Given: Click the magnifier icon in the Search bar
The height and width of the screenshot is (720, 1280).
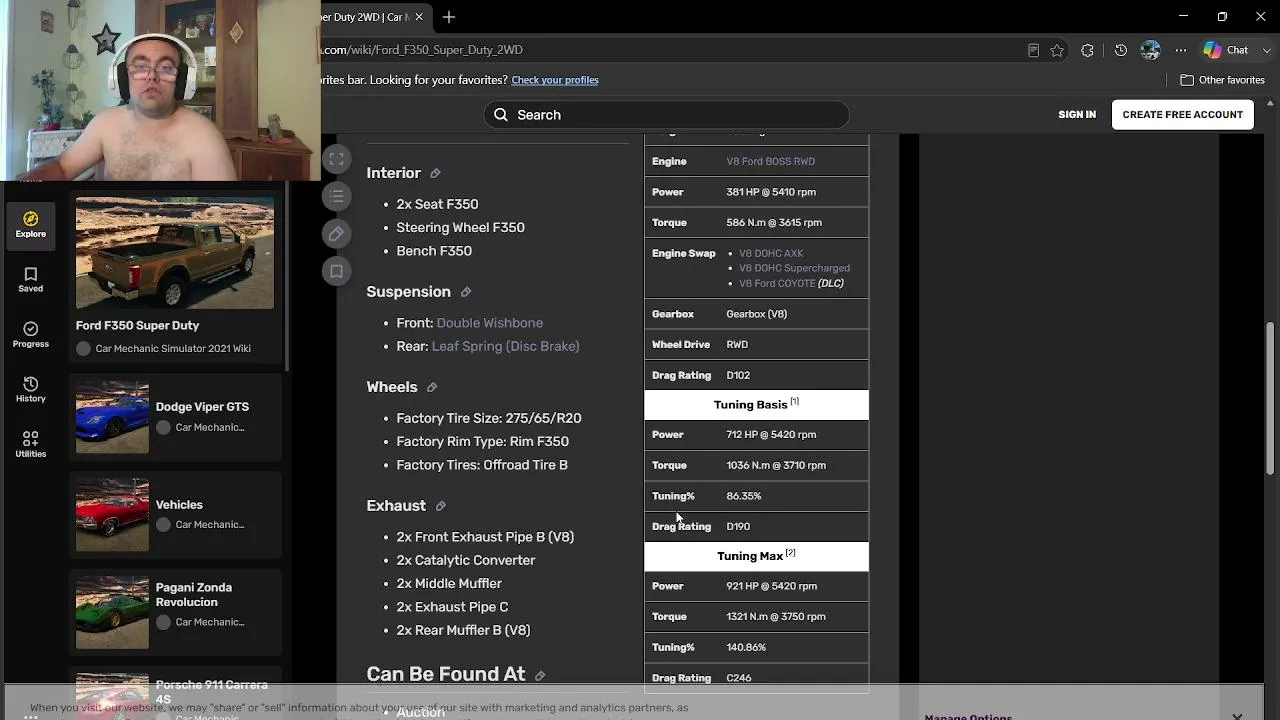Looking at the screenshot, I should tap(500, 115).
